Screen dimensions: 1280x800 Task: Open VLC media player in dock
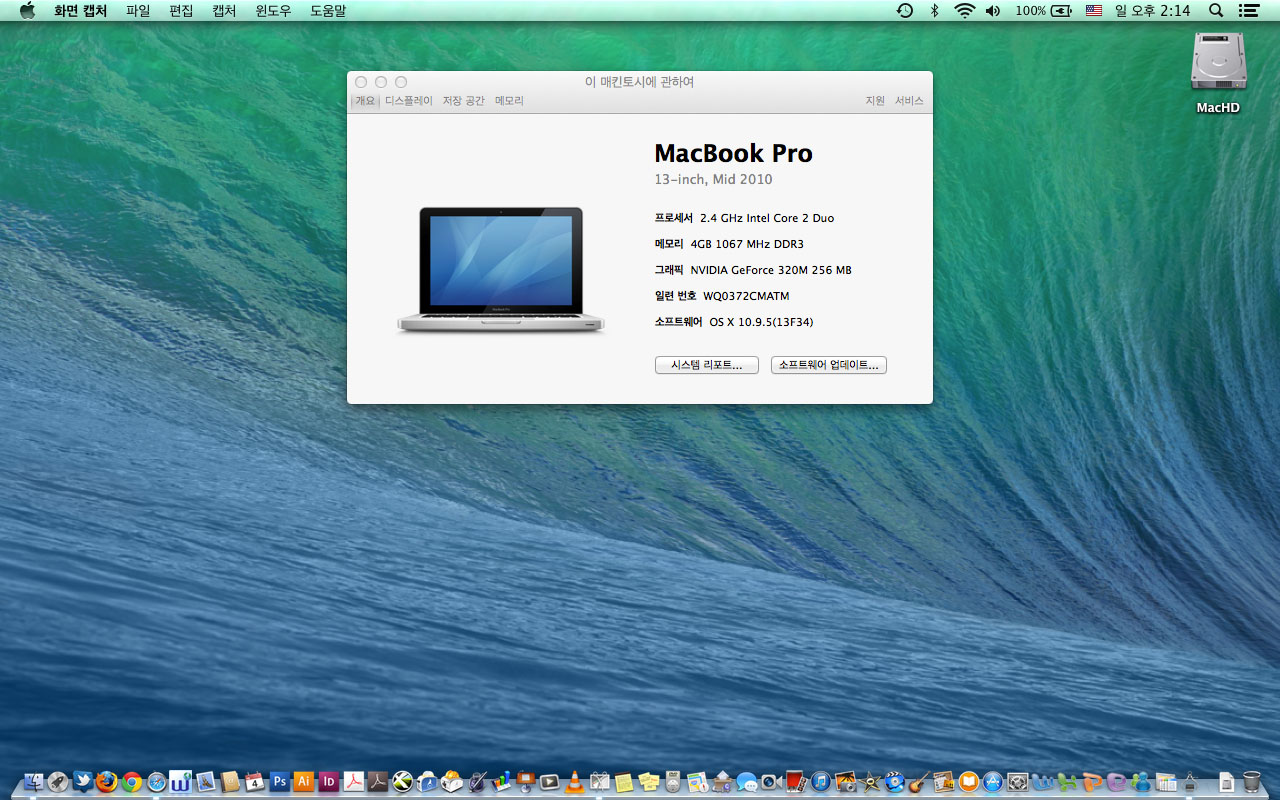(575, 782)
